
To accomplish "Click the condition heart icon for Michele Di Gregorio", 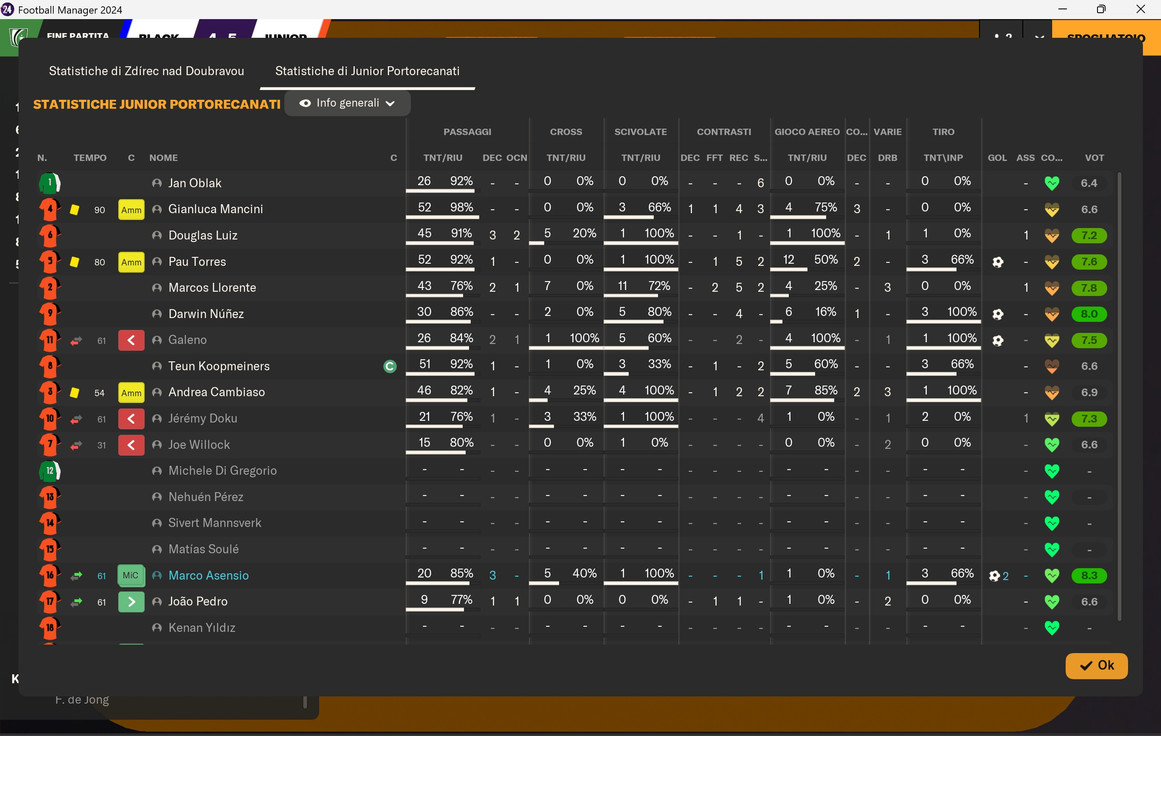I will 1051,471.
